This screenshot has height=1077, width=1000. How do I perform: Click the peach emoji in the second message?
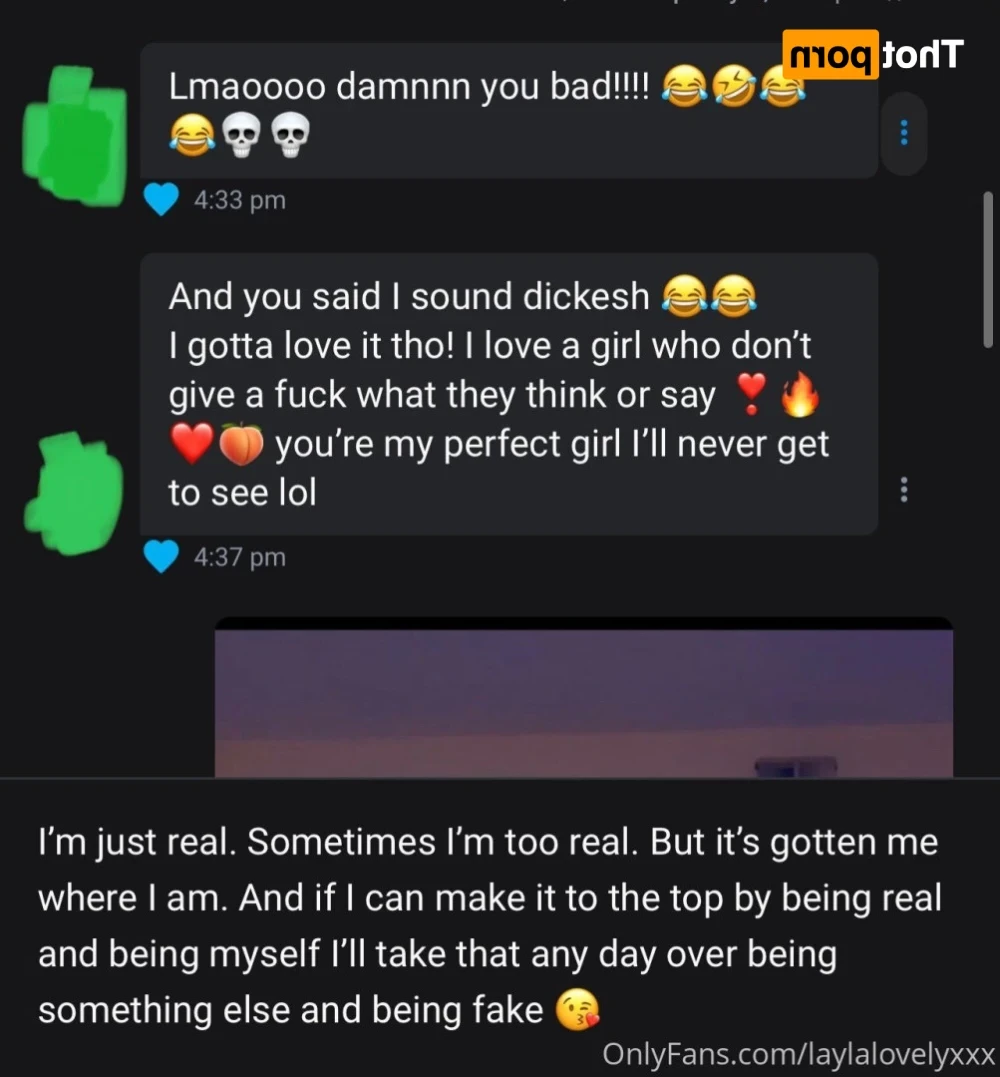pos(241,444)
